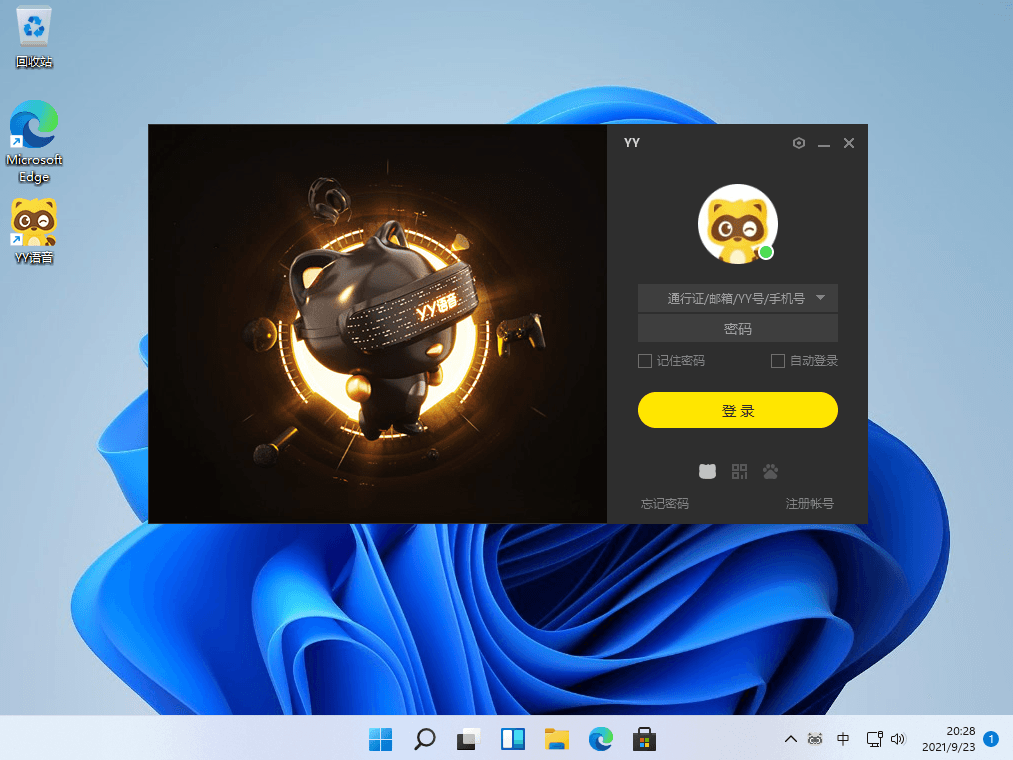Launch Edge from the taskbar
The image size is (1013, 760).
click(601, 739)
